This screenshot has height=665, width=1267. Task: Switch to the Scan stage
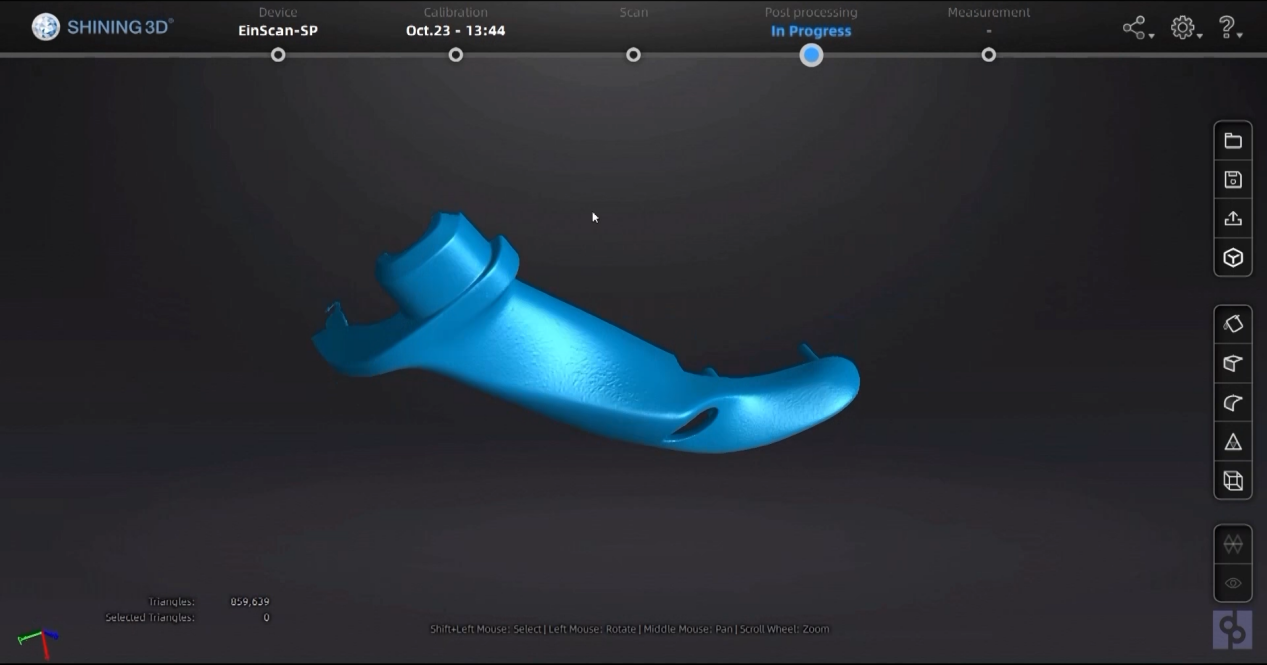(633, 55)
